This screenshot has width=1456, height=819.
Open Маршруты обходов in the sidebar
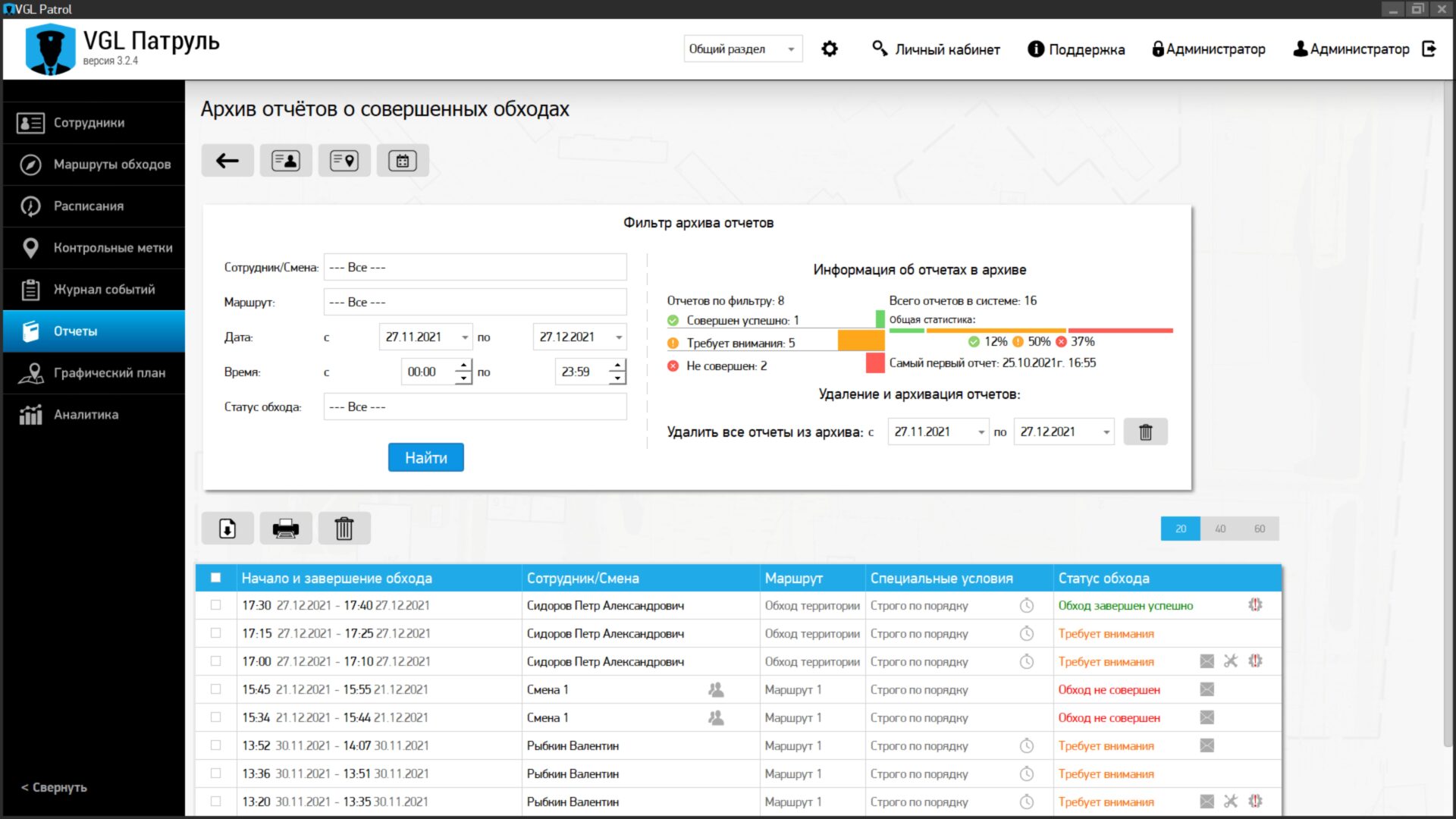point(94,165)
